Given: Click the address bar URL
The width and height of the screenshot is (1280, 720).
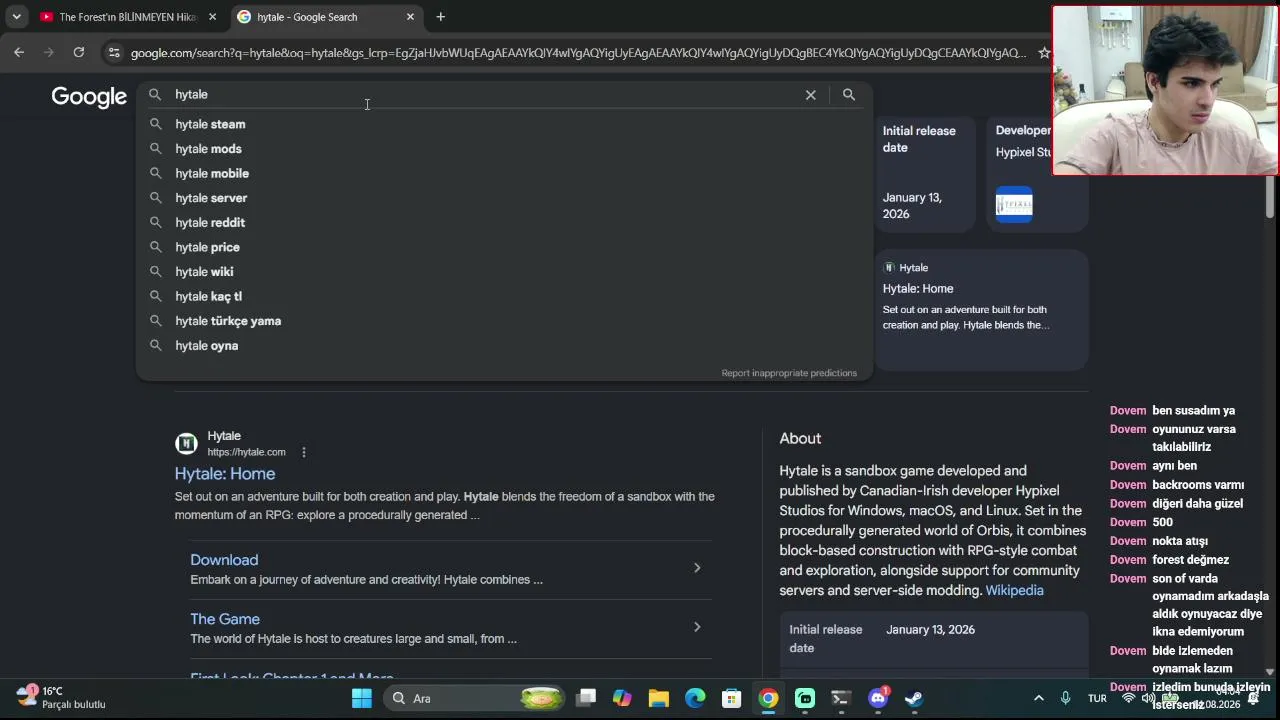Looking at the screenshot, I should (578, 53).
